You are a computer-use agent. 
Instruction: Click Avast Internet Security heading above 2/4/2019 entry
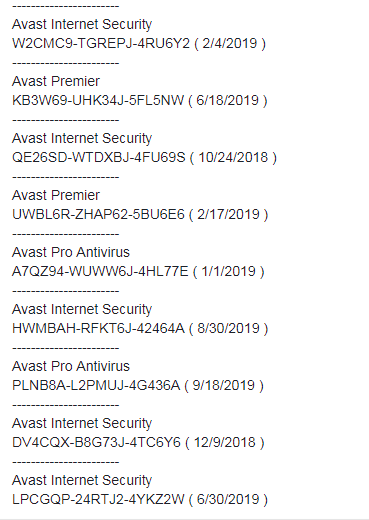[82, 24]
